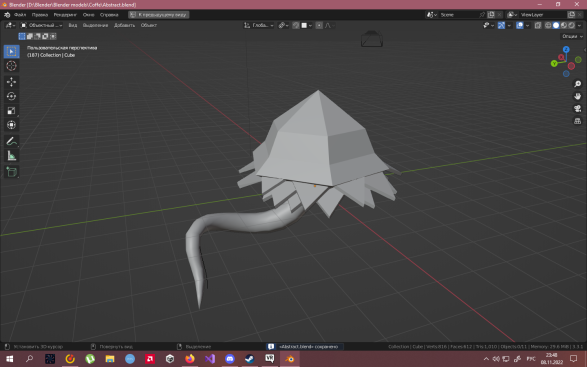Select the Annotate pencil tool
Viewport: 587px width, 367px height.
coord(11,141)
